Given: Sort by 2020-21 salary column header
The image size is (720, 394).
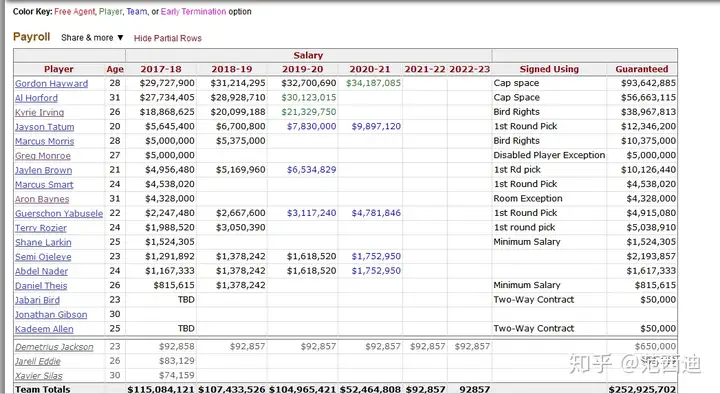Looking at the screenshot, I should [370, 69].
